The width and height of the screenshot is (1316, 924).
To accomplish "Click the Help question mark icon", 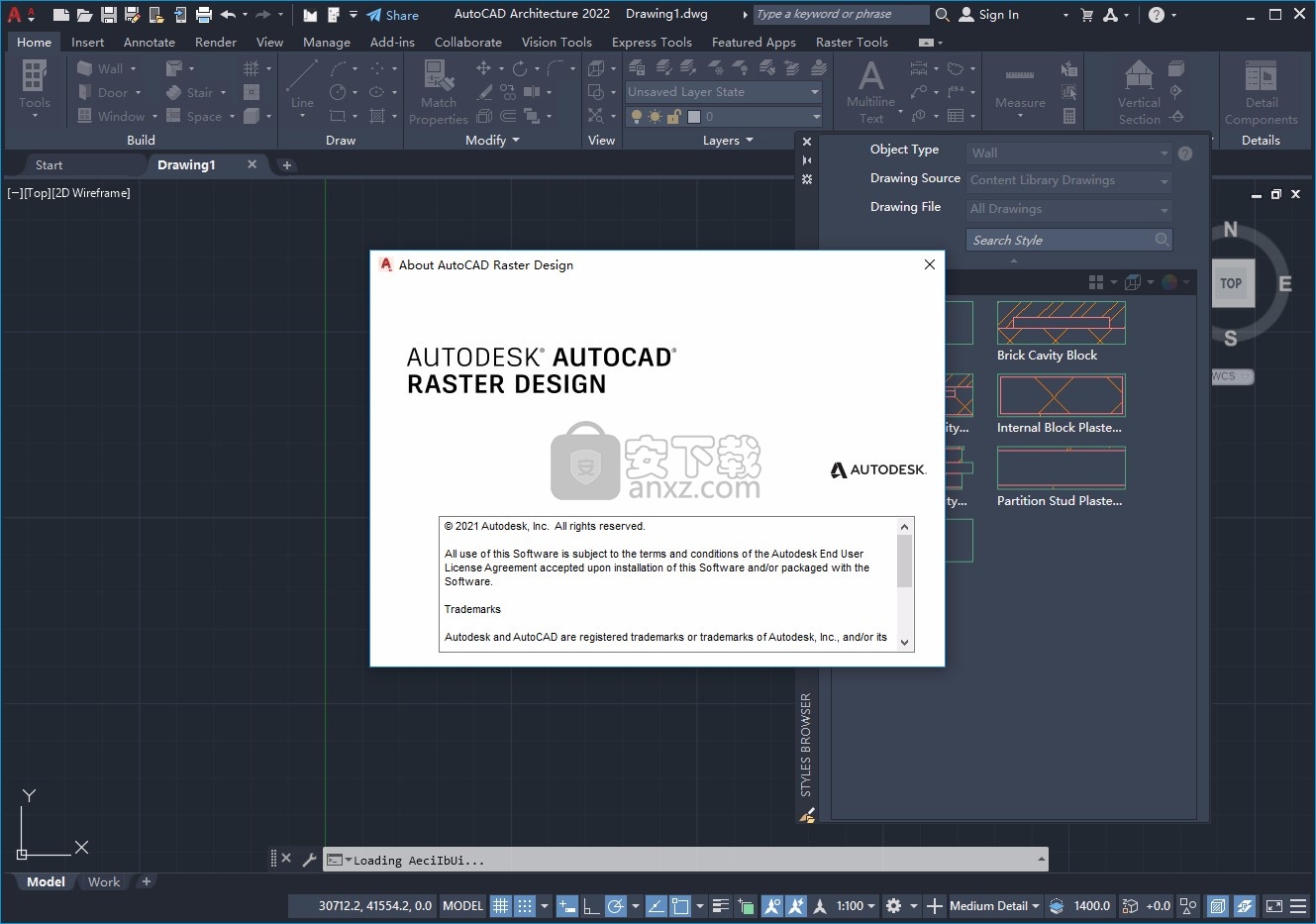I will (x=1157, y=15).
